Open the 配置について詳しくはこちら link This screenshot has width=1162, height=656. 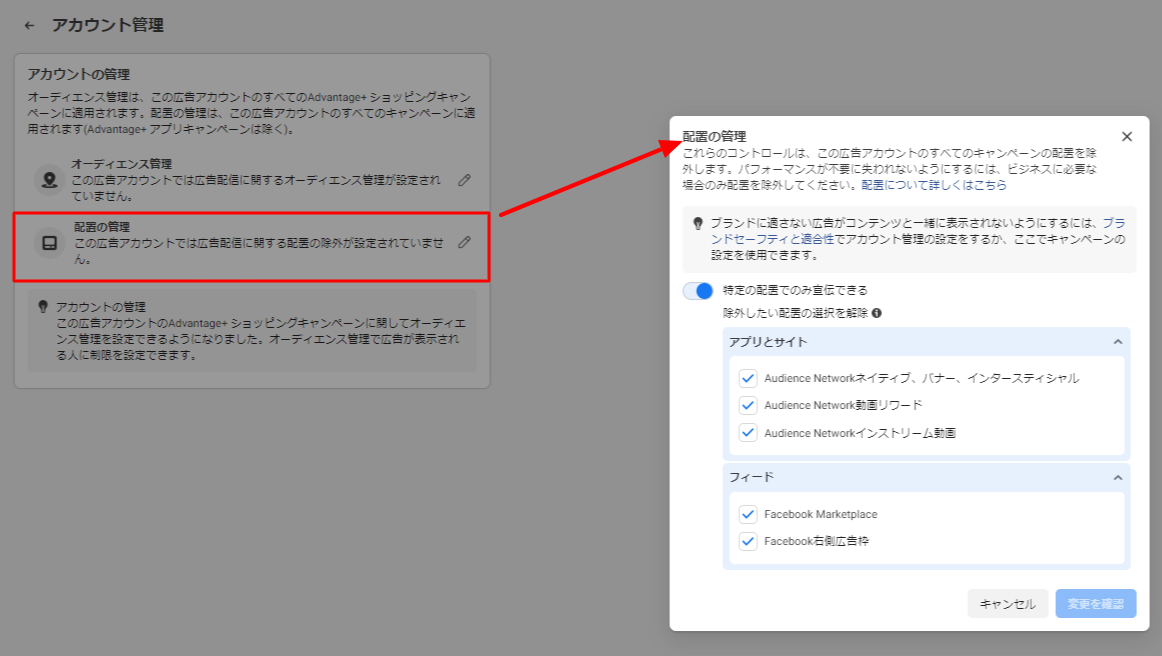coord(934,185)
